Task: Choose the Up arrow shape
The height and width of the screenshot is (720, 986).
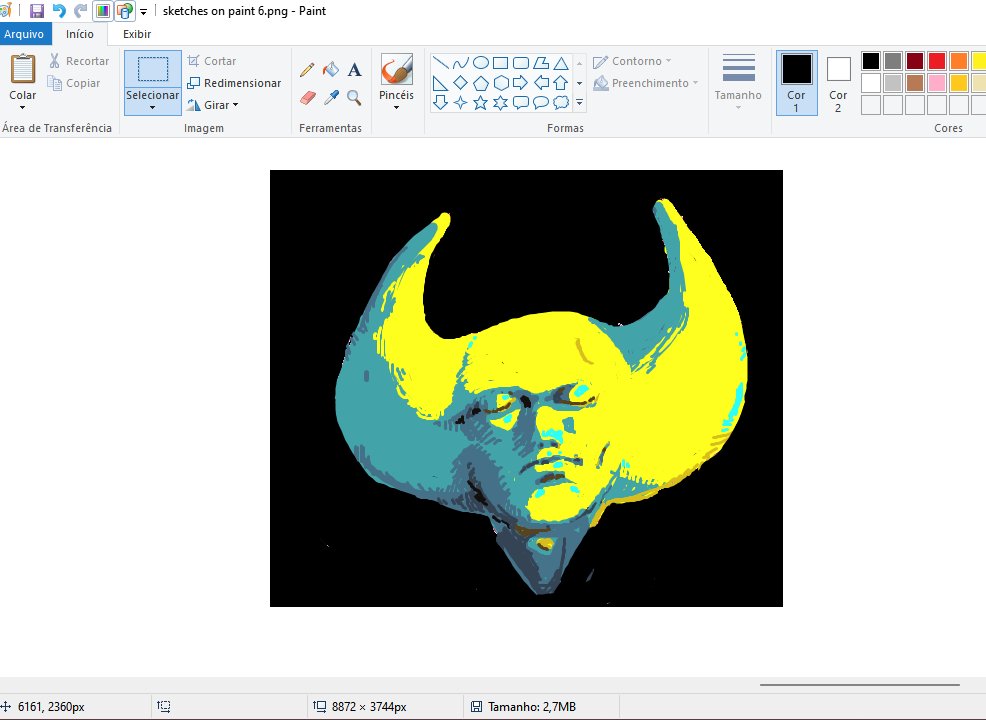Action: point(561,83)
